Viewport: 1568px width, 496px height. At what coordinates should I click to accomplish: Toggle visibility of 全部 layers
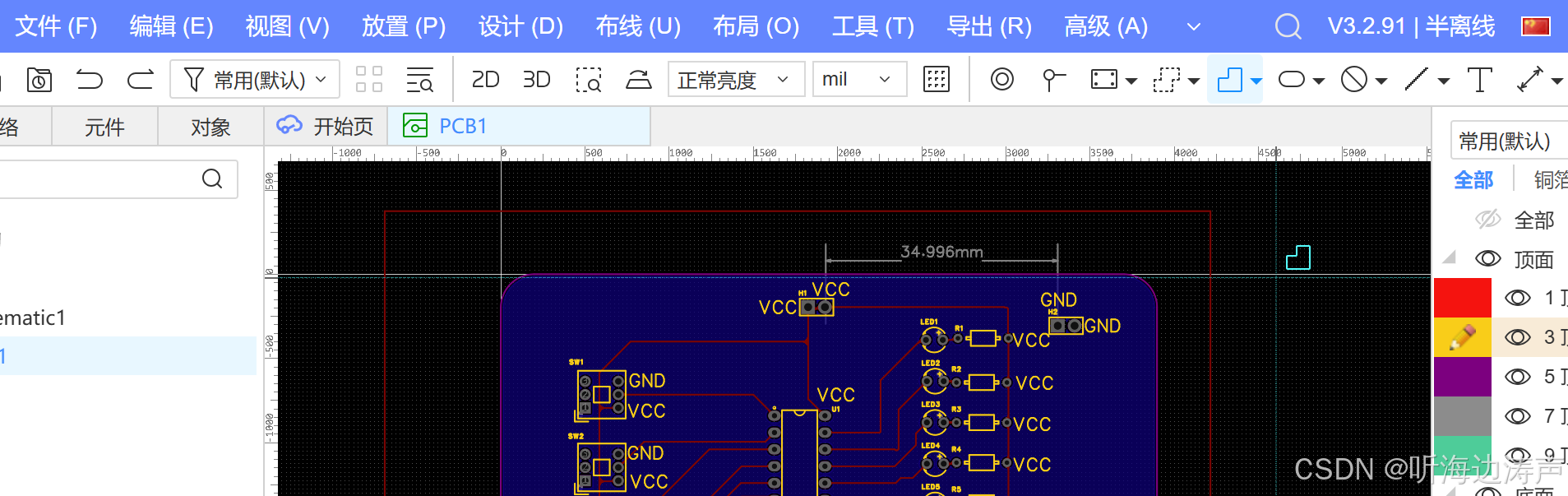[1488, 219]
